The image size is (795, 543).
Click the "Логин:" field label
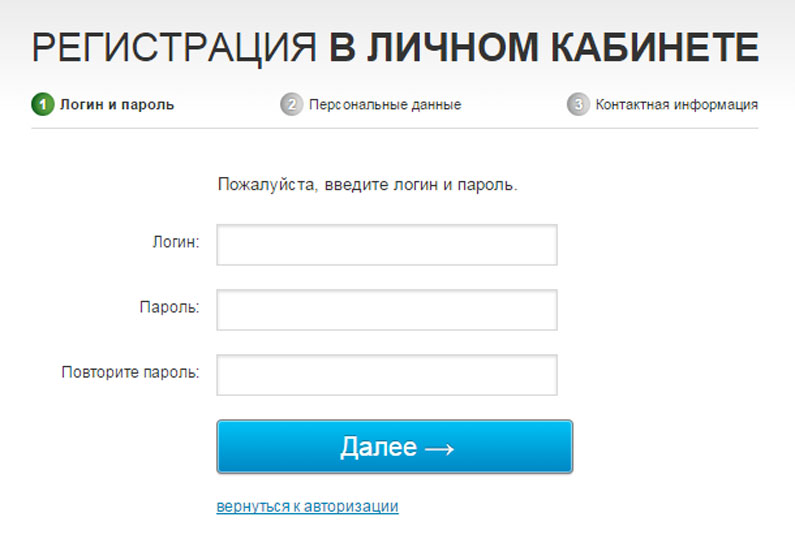(176, 242)
